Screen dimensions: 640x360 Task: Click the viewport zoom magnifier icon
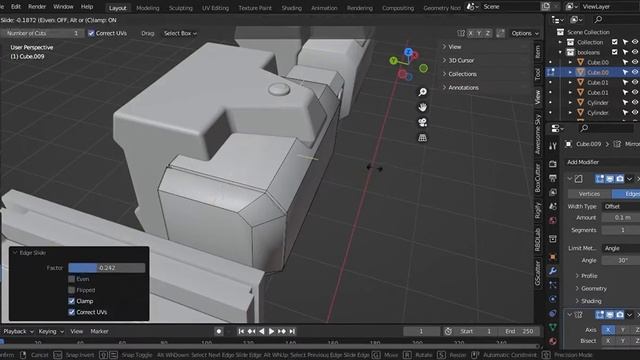[422, 92]
